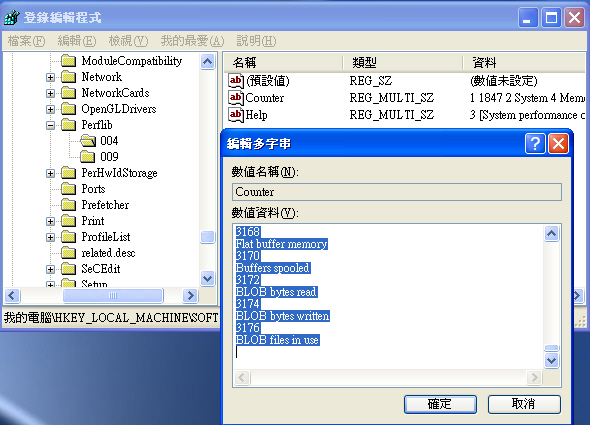The image size is (590, 425).
Task: Click the 類型 column header
Action: tap(403, 62)
